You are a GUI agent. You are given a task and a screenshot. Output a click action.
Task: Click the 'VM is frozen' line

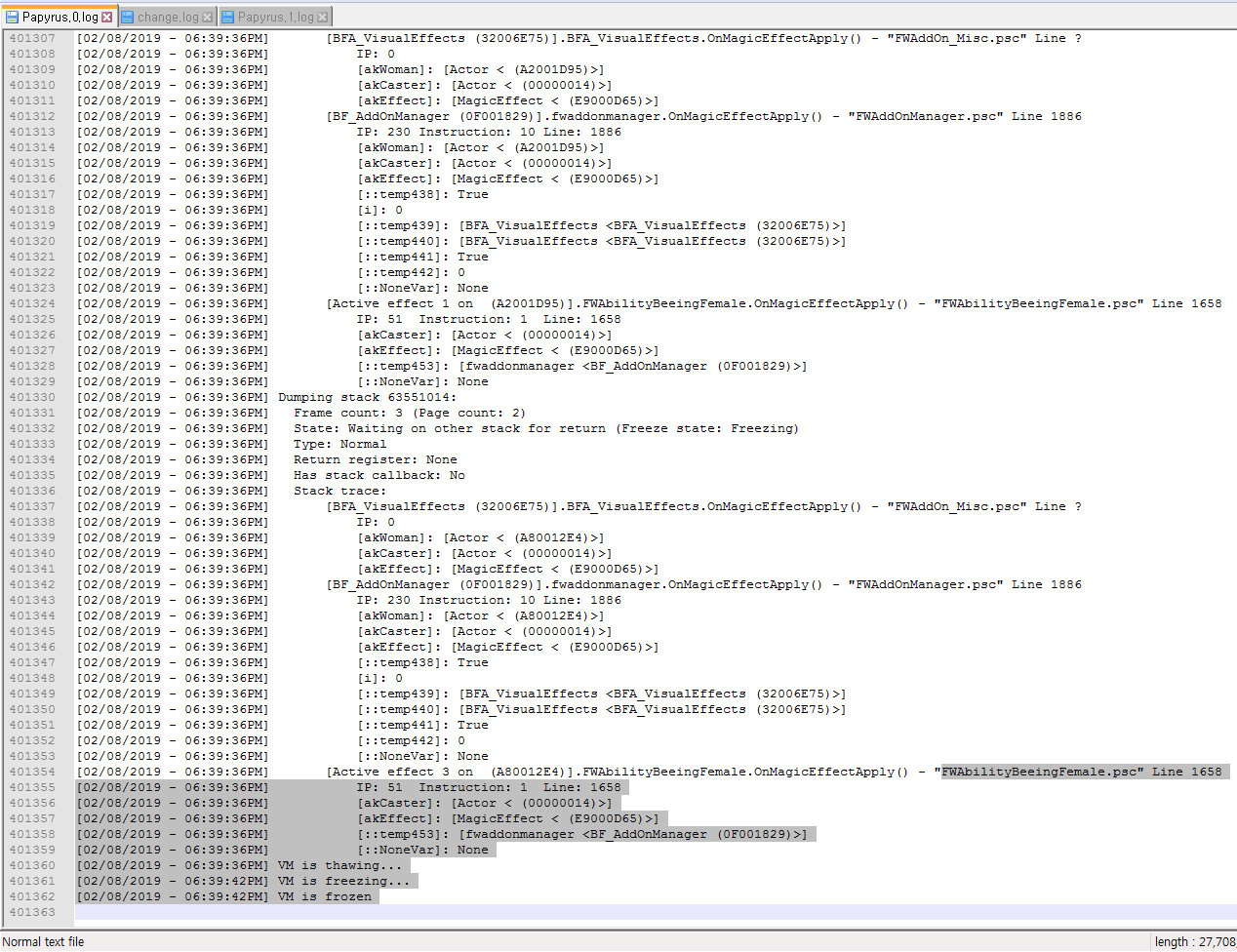coord(324,896)
